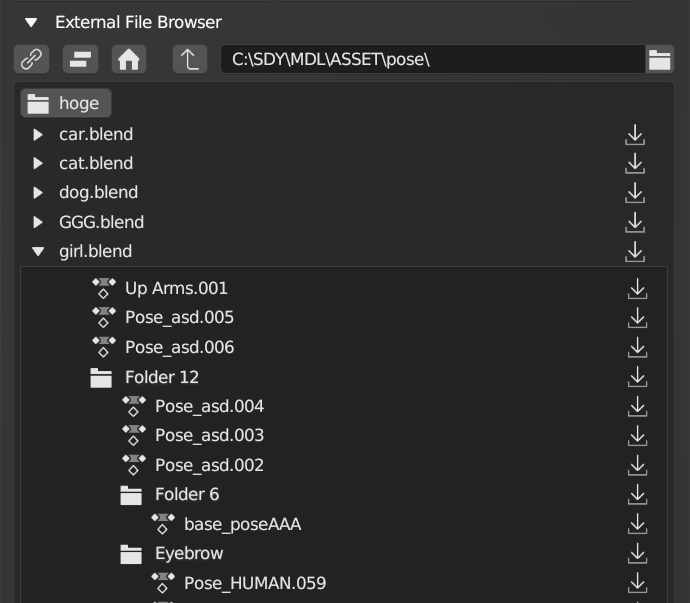Go up to the parent directory
The image size is (690, 603).
point(189,59)
